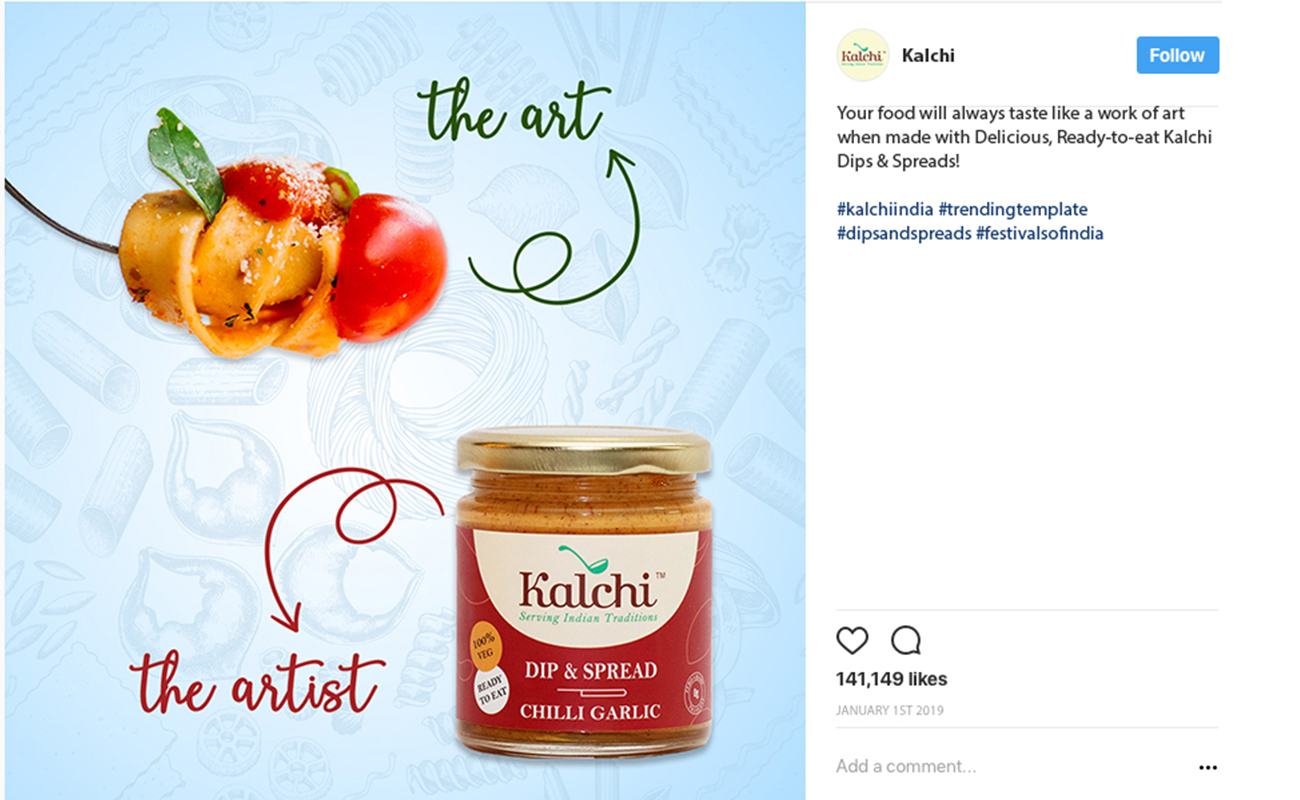The height and width of the screenshot is (800, 1300).
Task: Follow the Kalchi account
Action: 1177,55
